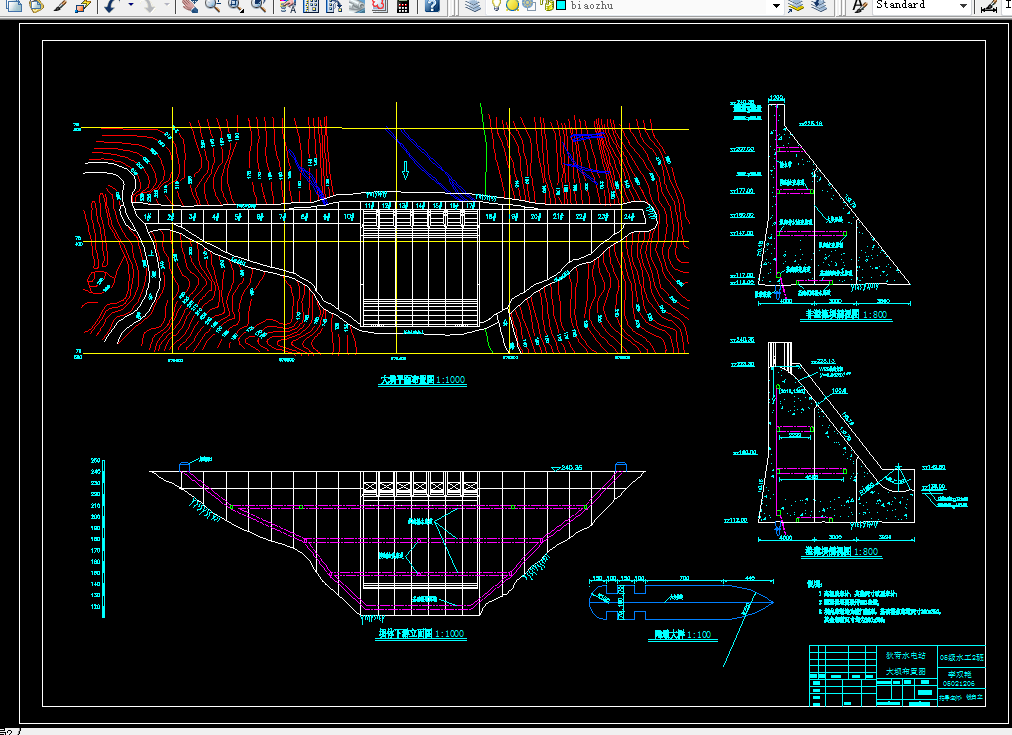Image resolution: width=1012 pixels, height=735 pixels.
Task: Open the Zoom Window flyout tool
Action: coord(236,6)
